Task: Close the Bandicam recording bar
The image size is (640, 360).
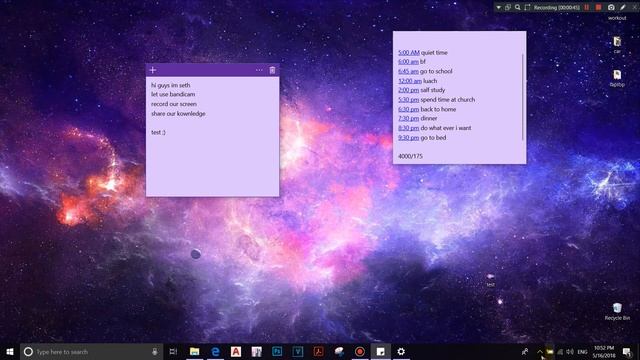Action: click(635, 7)
